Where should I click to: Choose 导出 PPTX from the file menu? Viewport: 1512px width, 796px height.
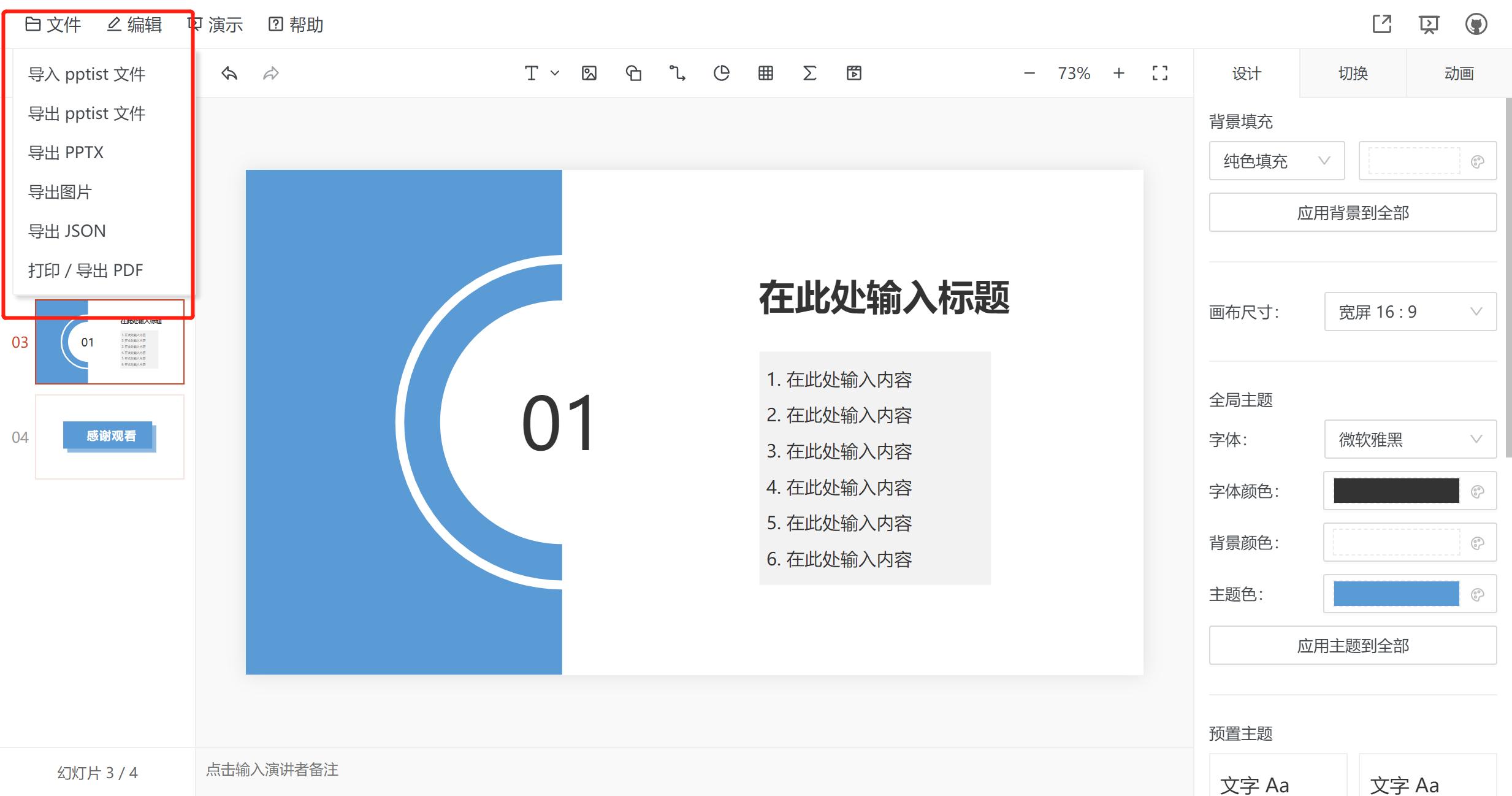click(x=67, y=152)
